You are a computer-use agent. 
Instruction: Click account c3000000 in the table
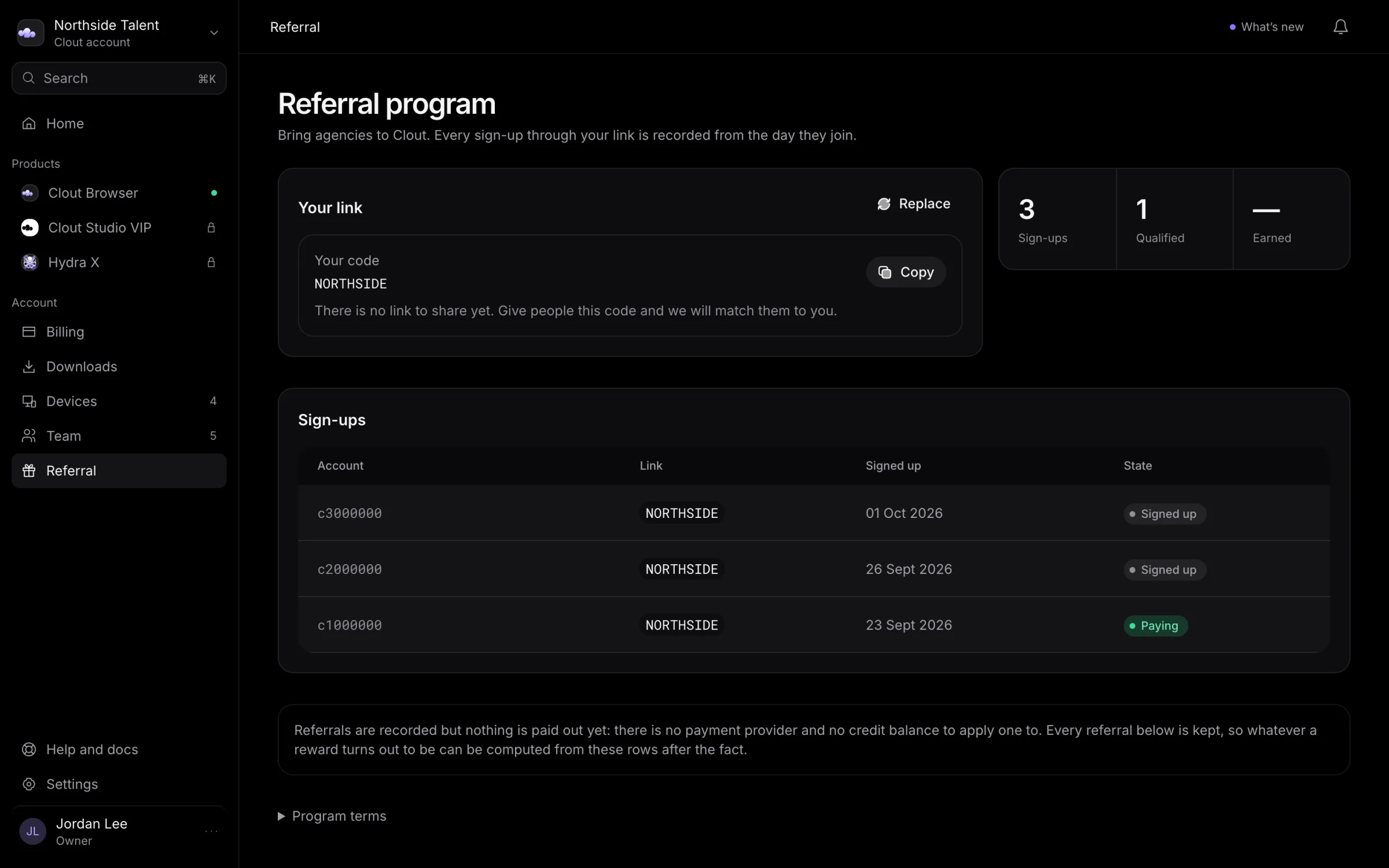(x=350, y=513)
